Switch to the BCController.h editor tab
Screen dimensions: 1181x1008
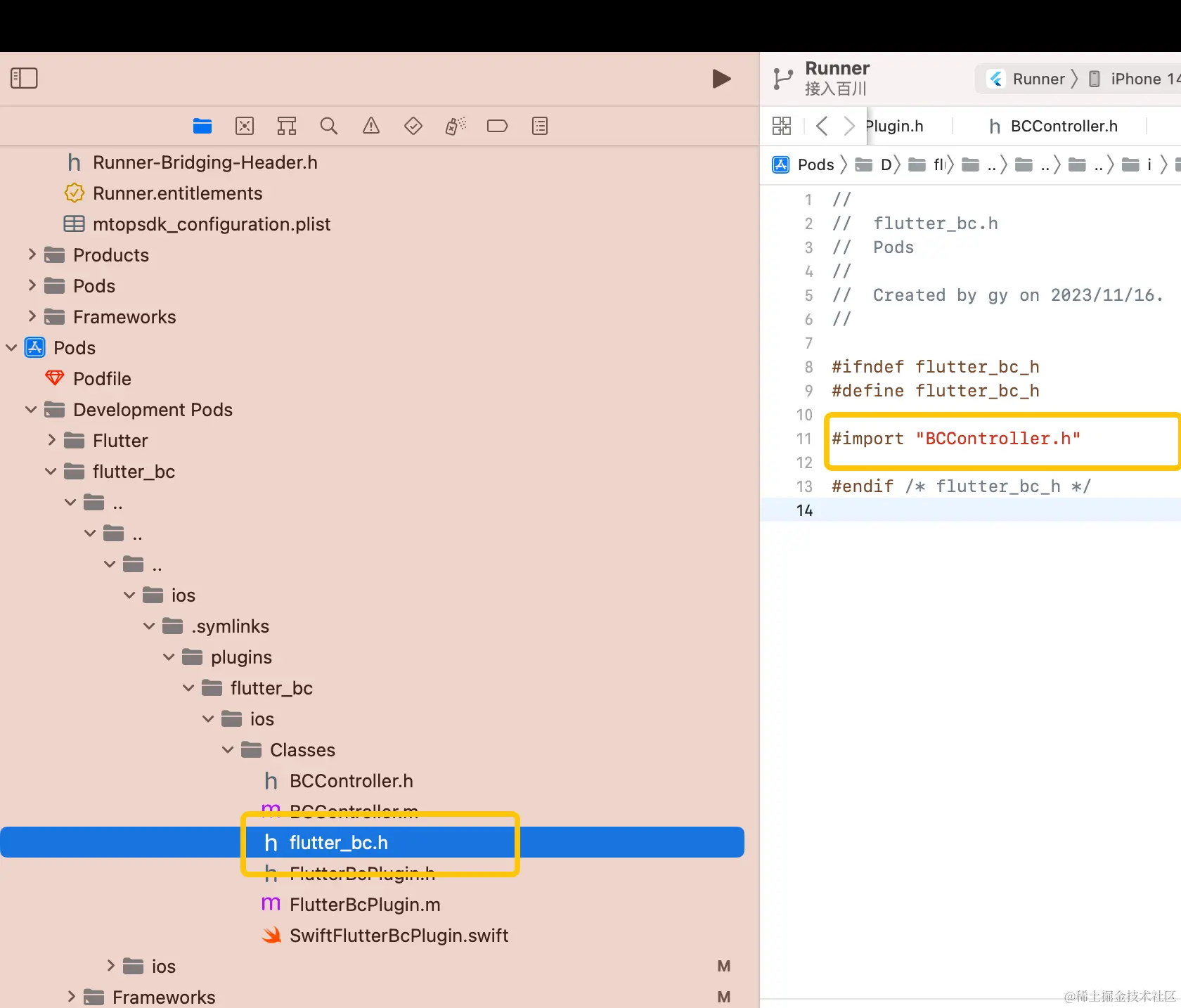[1053, 126]
